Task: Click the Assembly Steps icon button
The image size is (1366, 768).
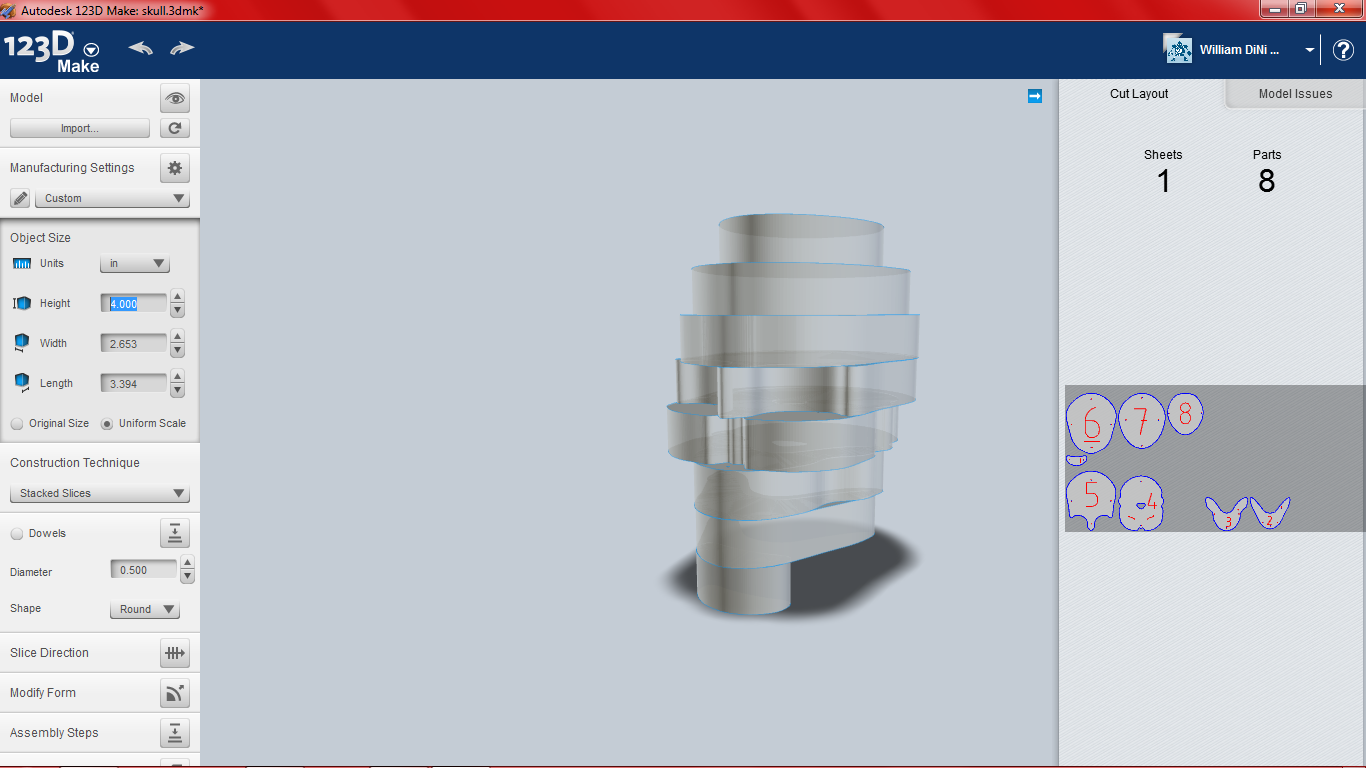Action: (x=175, y=733)
